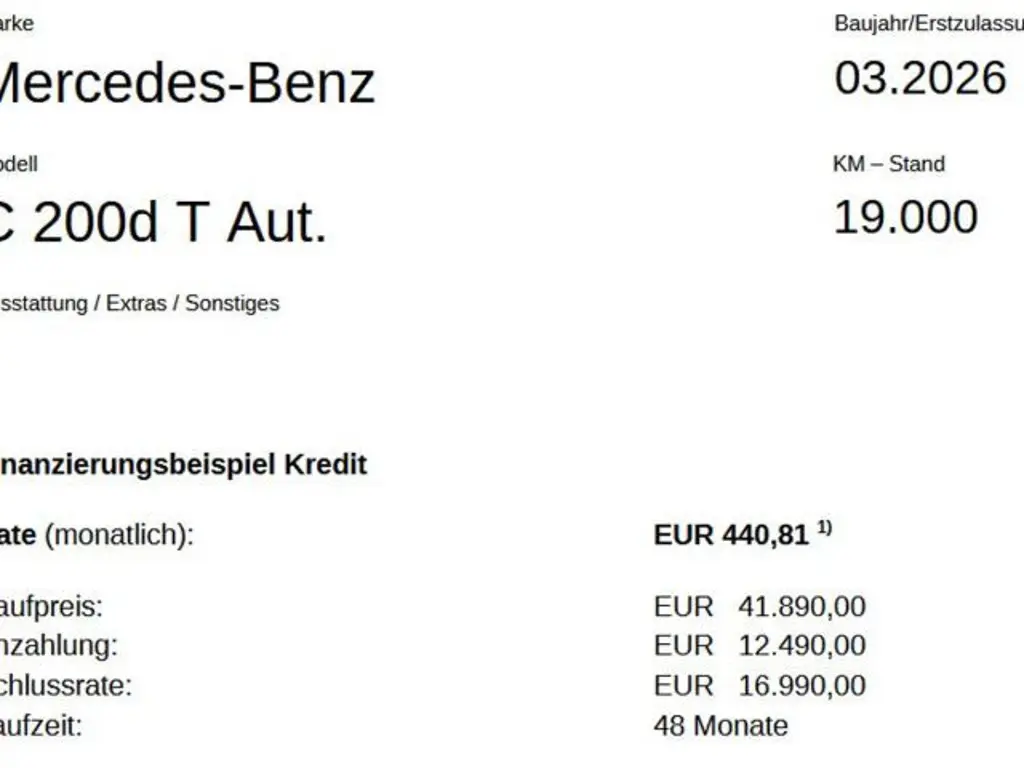Screen dimensions: 1024x768
Task: Click the Marke label above Mercedes-Benz
Action: [16, 24]
